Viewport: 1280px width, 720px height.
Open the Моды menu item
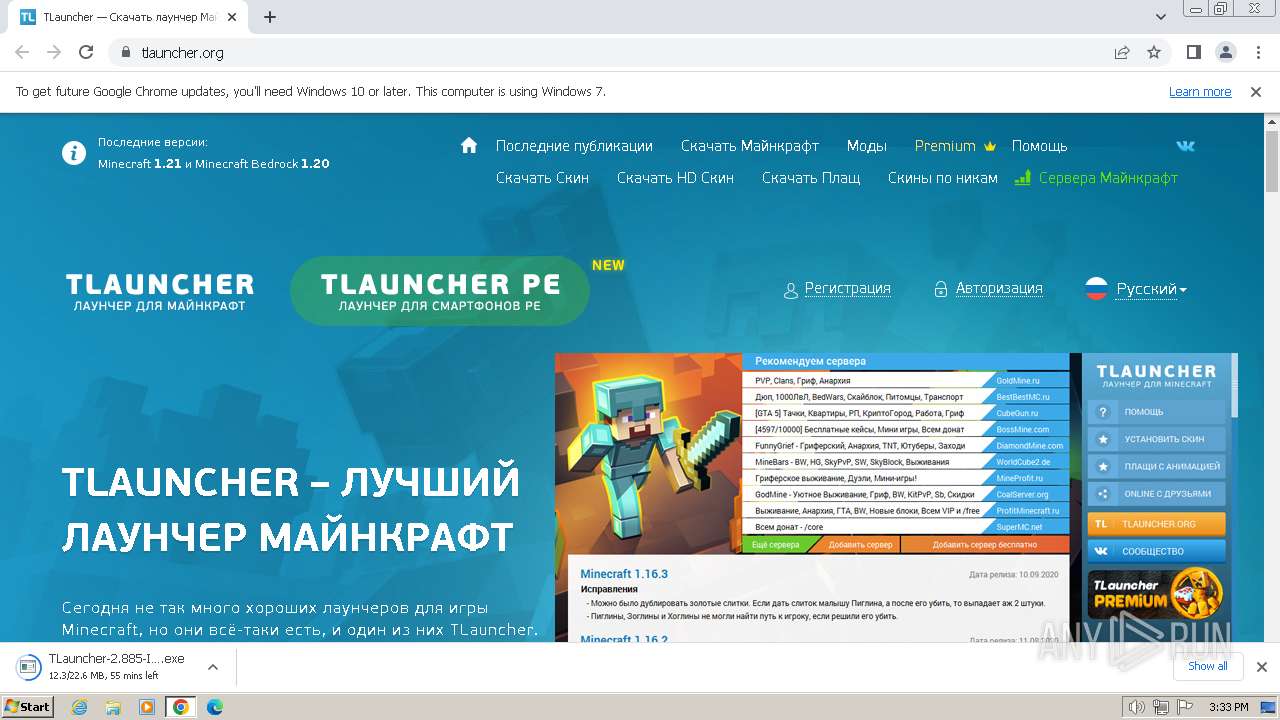point(867,146)
